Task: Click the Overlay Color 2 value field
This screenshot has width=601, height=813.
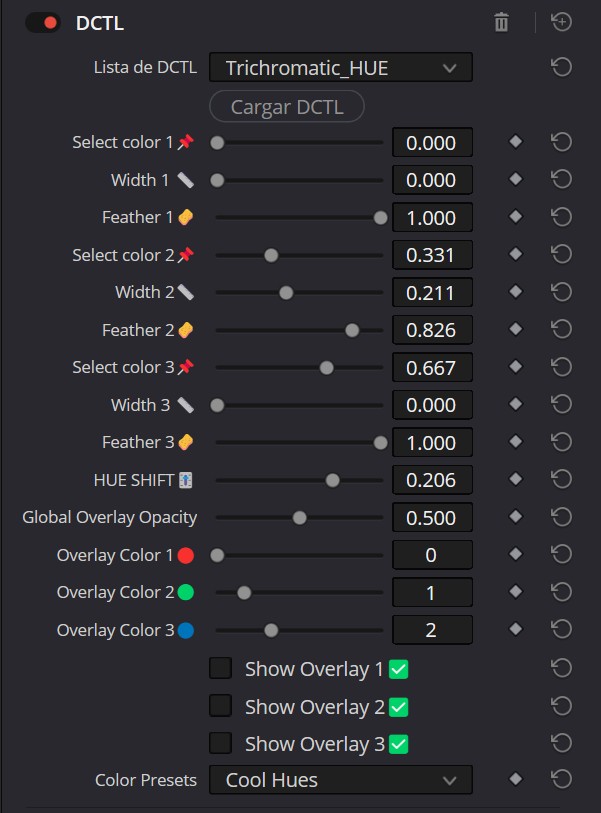Action: tap(431, 593)
